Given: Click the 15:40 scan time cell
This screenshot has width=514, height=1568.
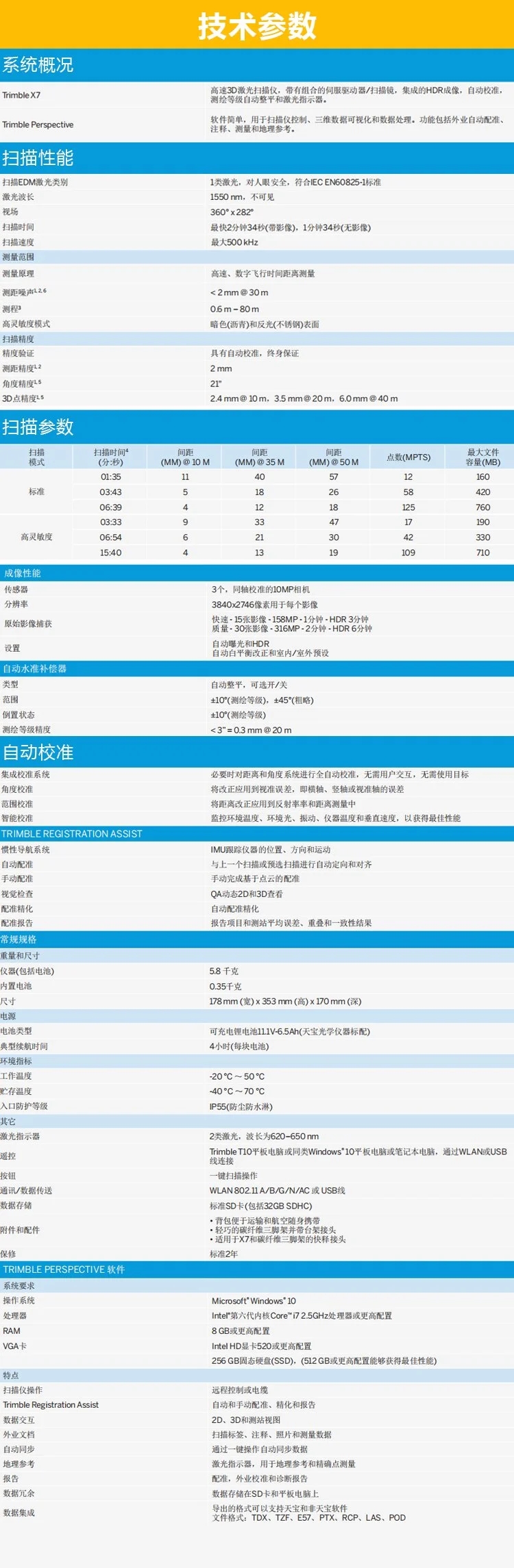Looking at the screenshot, I should click(110, 553).
